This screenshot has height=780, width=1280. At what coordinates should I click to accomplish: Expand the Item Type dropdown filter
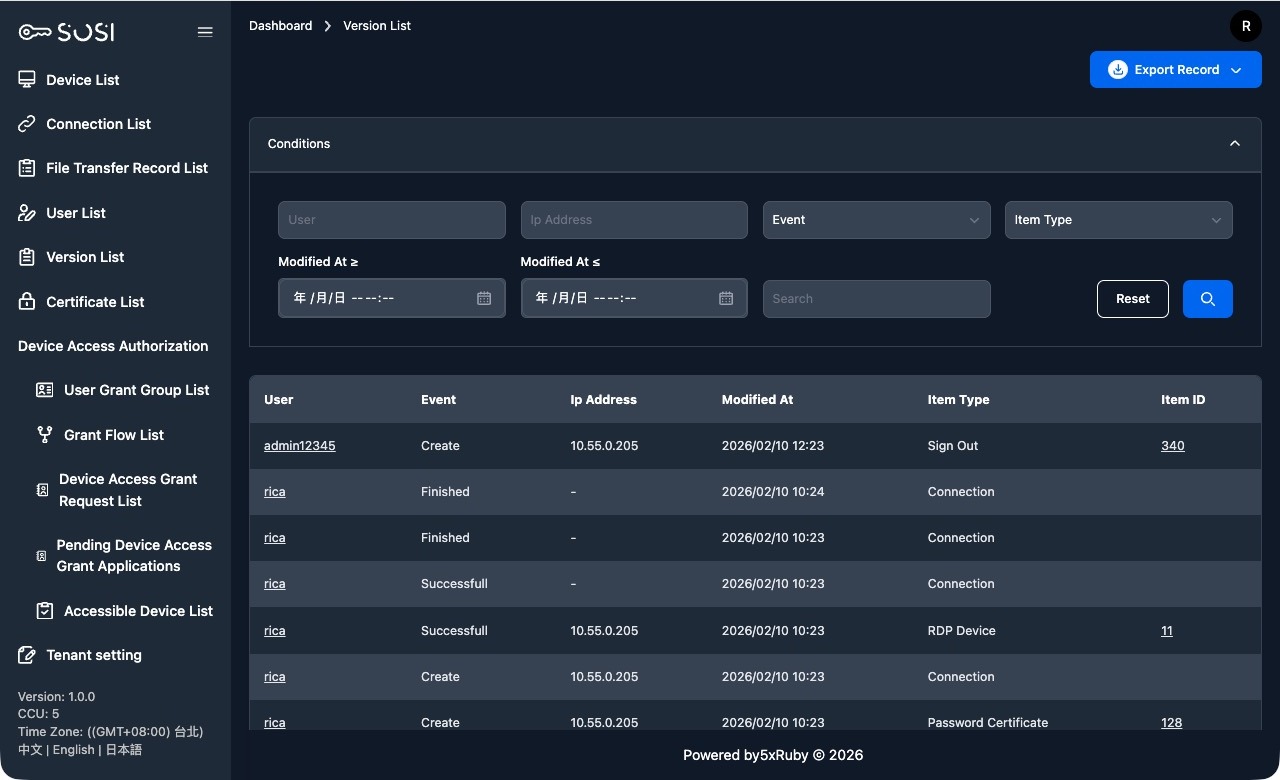click(x=1118, y=220)
